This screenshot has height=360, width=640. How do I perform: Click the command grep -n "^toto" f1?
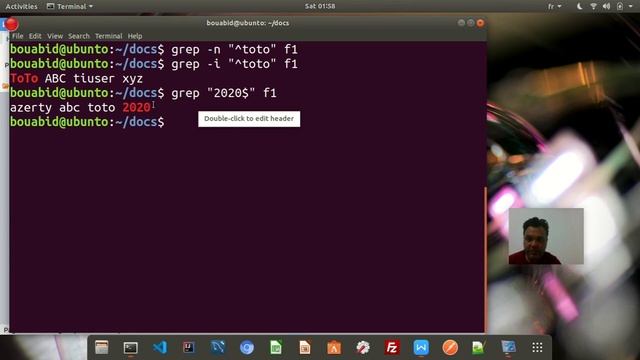[234, 49]
